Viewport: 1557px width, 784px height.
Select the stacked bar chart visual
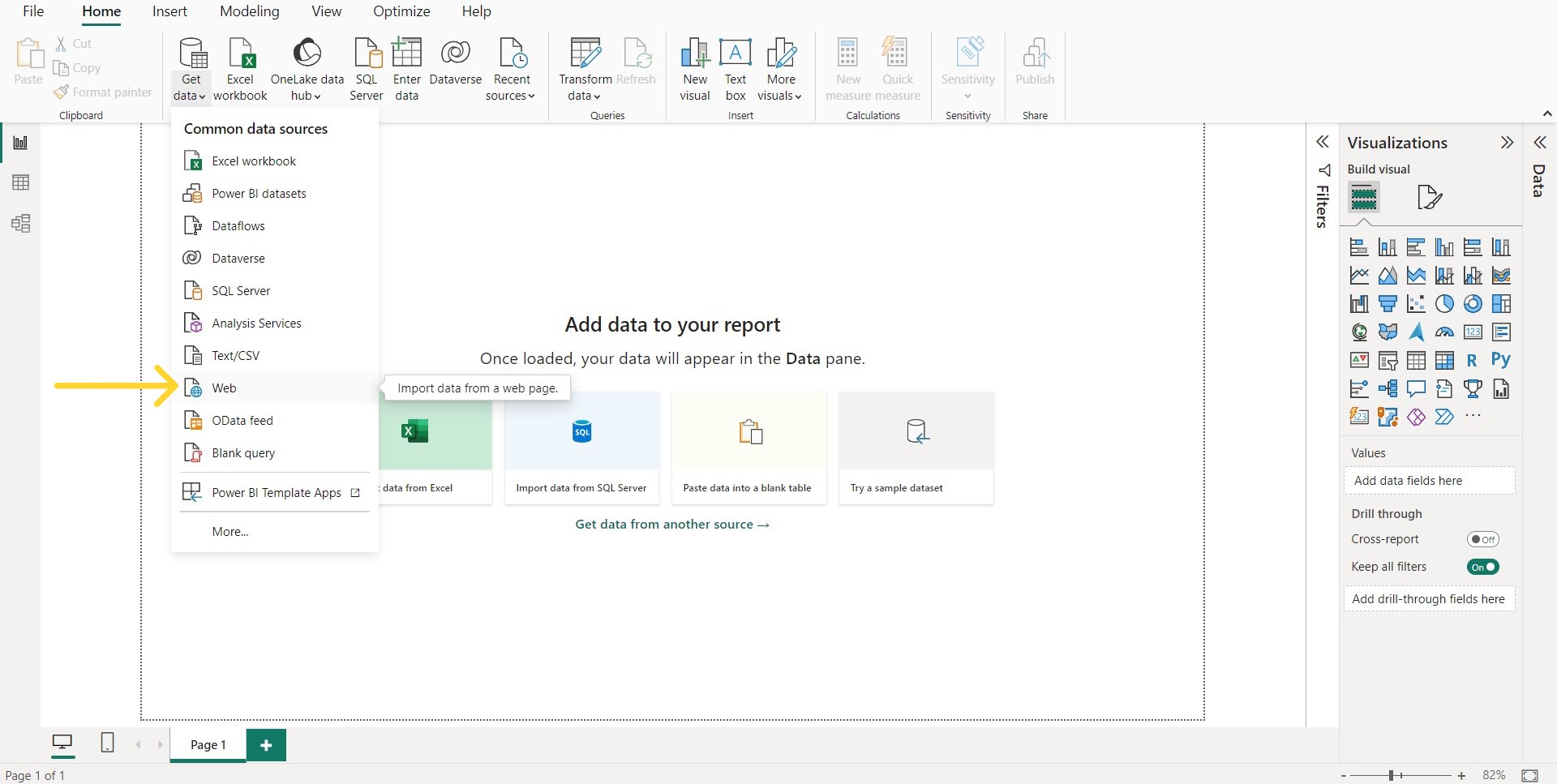pyautogui.click(x=1359, y=247)
